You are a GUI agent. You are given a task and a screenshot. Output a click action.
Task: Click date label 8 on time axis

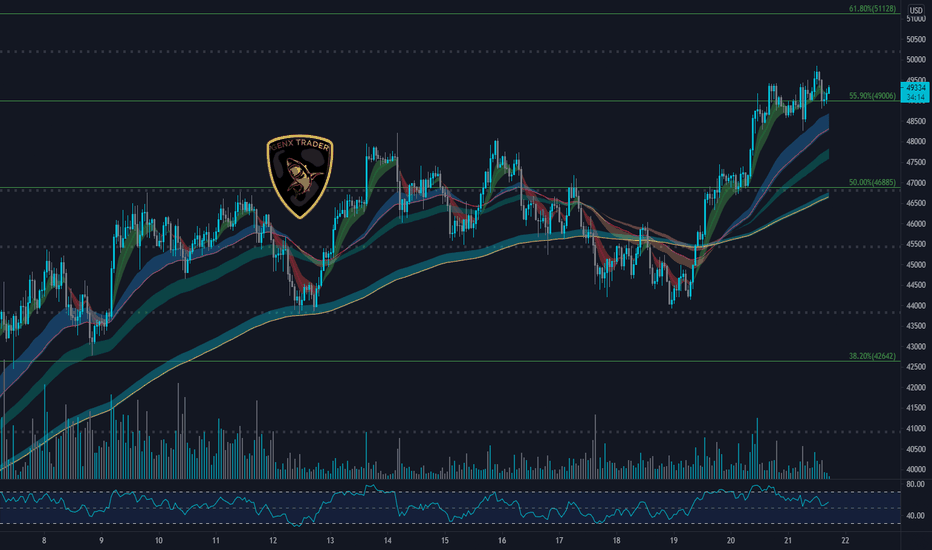tap(44, 541)
